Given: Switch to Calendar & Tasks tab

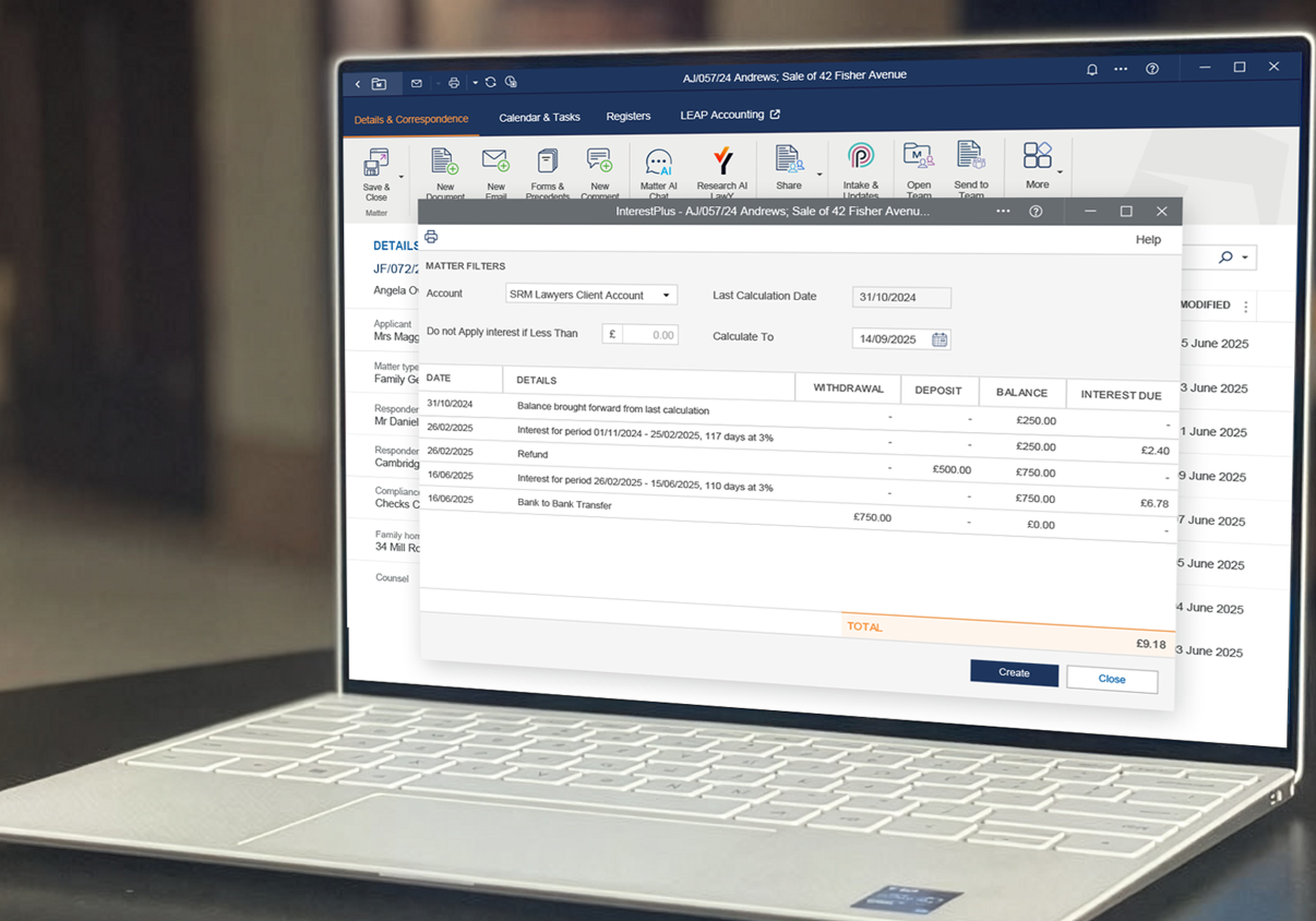Looking at the screenshot, I should (x=539, y=118).
